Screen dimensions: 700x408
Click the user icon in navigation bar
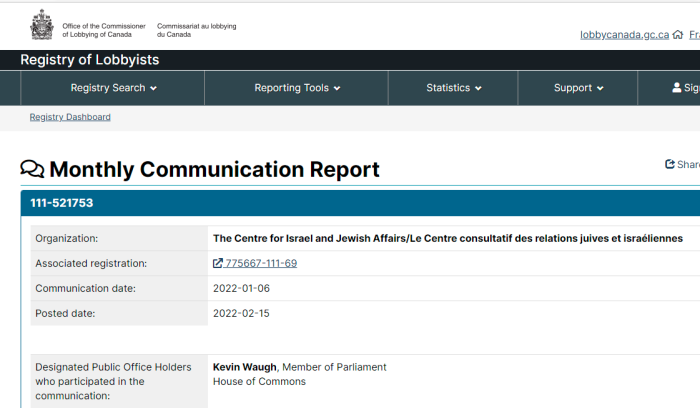pyautogui.click(x=677, y=87)
